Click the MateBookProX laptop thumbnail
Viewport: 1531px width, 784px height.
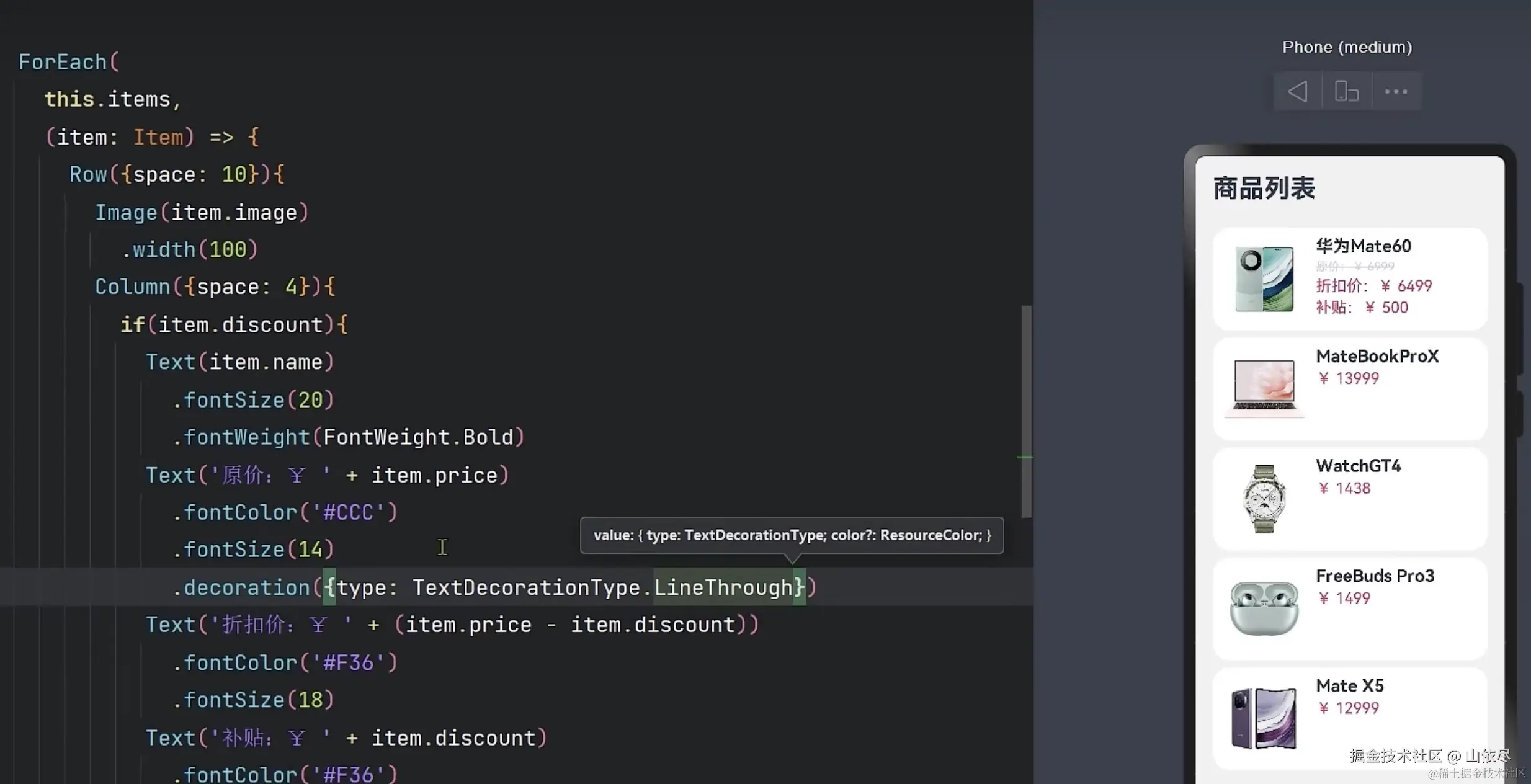pos(1264,387)
